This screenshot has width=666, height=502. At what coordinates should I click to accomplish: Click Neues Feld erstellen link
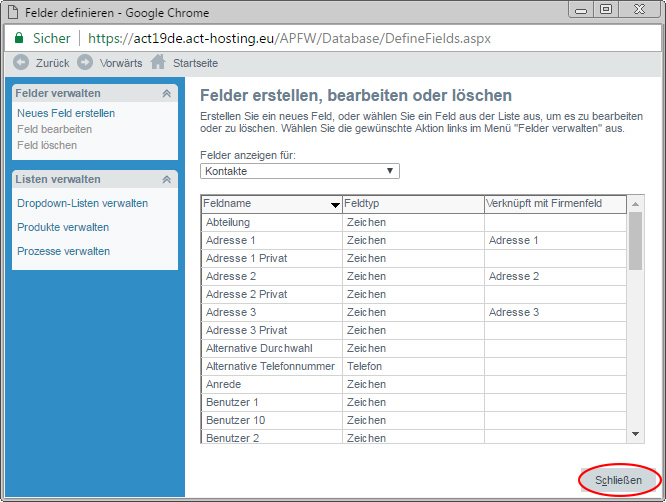point(66,113)
